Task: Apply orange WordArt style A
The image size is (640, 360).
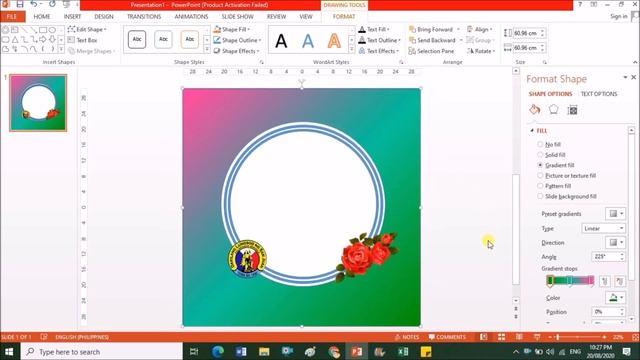Action: point(334,41)
